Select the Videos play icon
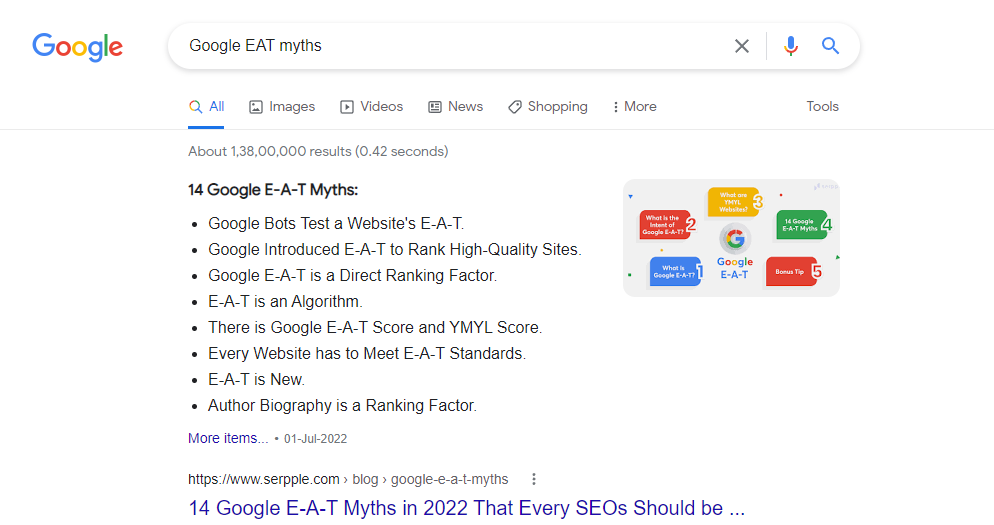 pos(347,107)
